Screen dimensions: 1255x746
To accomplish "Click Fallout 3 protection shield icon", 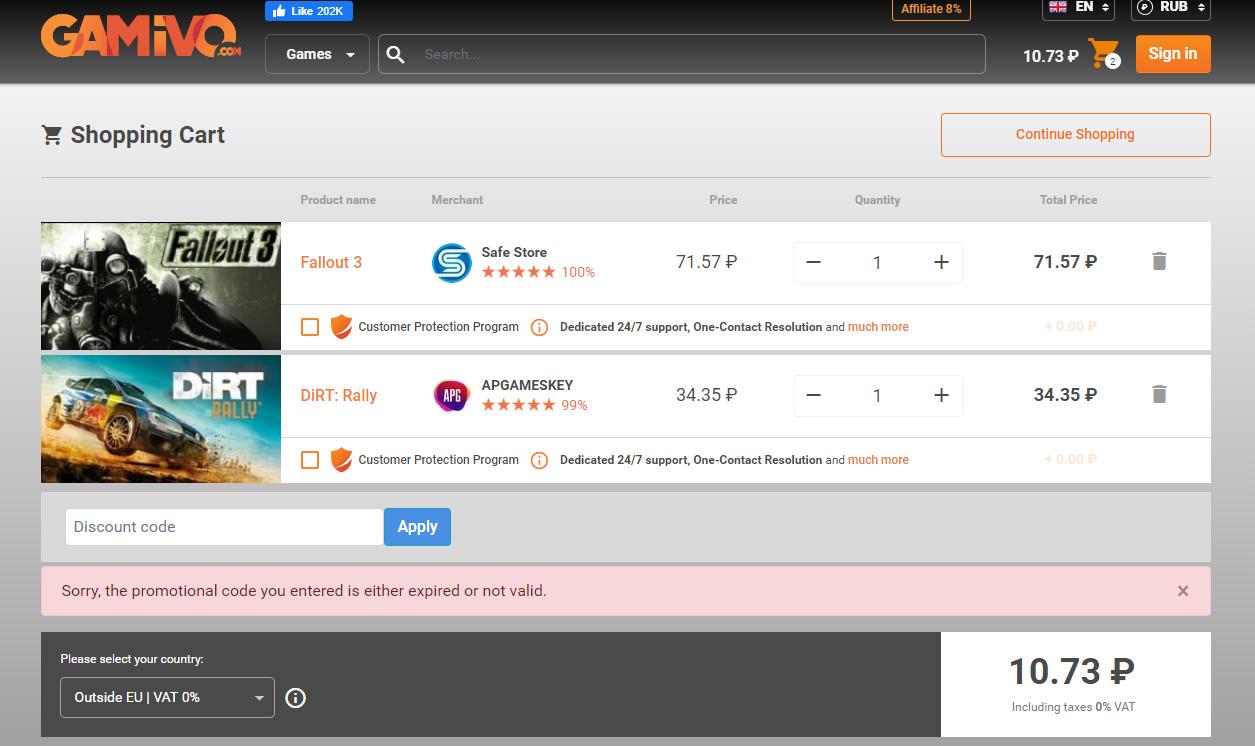I will click(341, 327).
